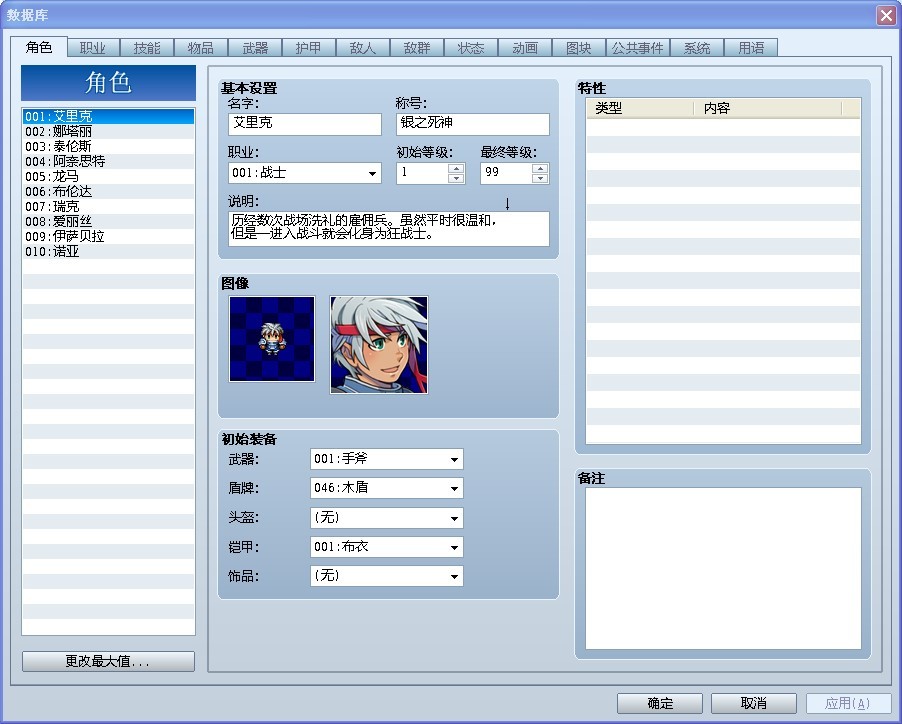Decrease 最终等级 with down arrow
This screenshot has width=902, height=724.
540,178
